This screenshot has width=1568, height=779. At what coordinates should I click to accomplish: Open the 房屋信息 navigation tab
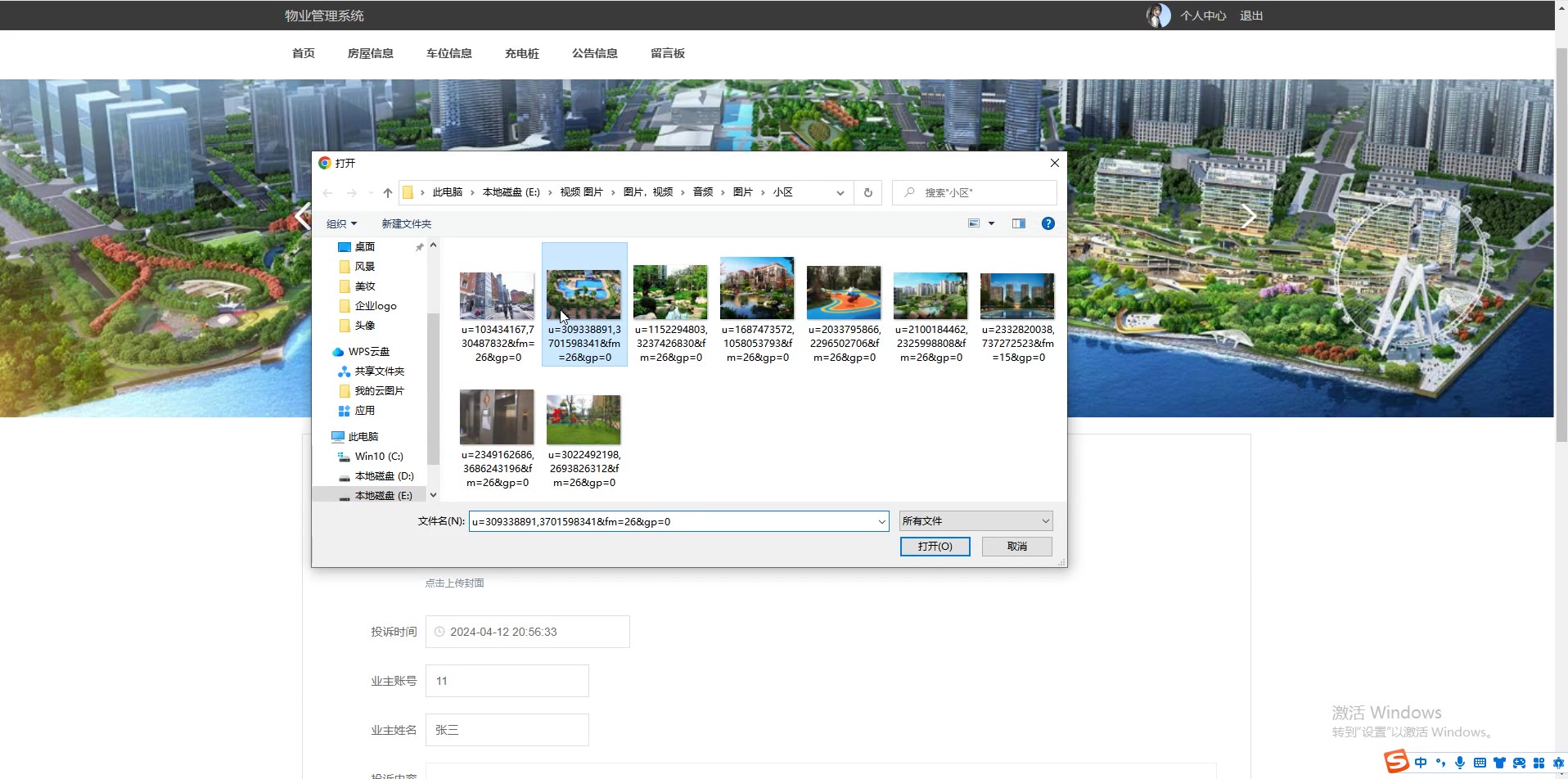click(370, 53)
